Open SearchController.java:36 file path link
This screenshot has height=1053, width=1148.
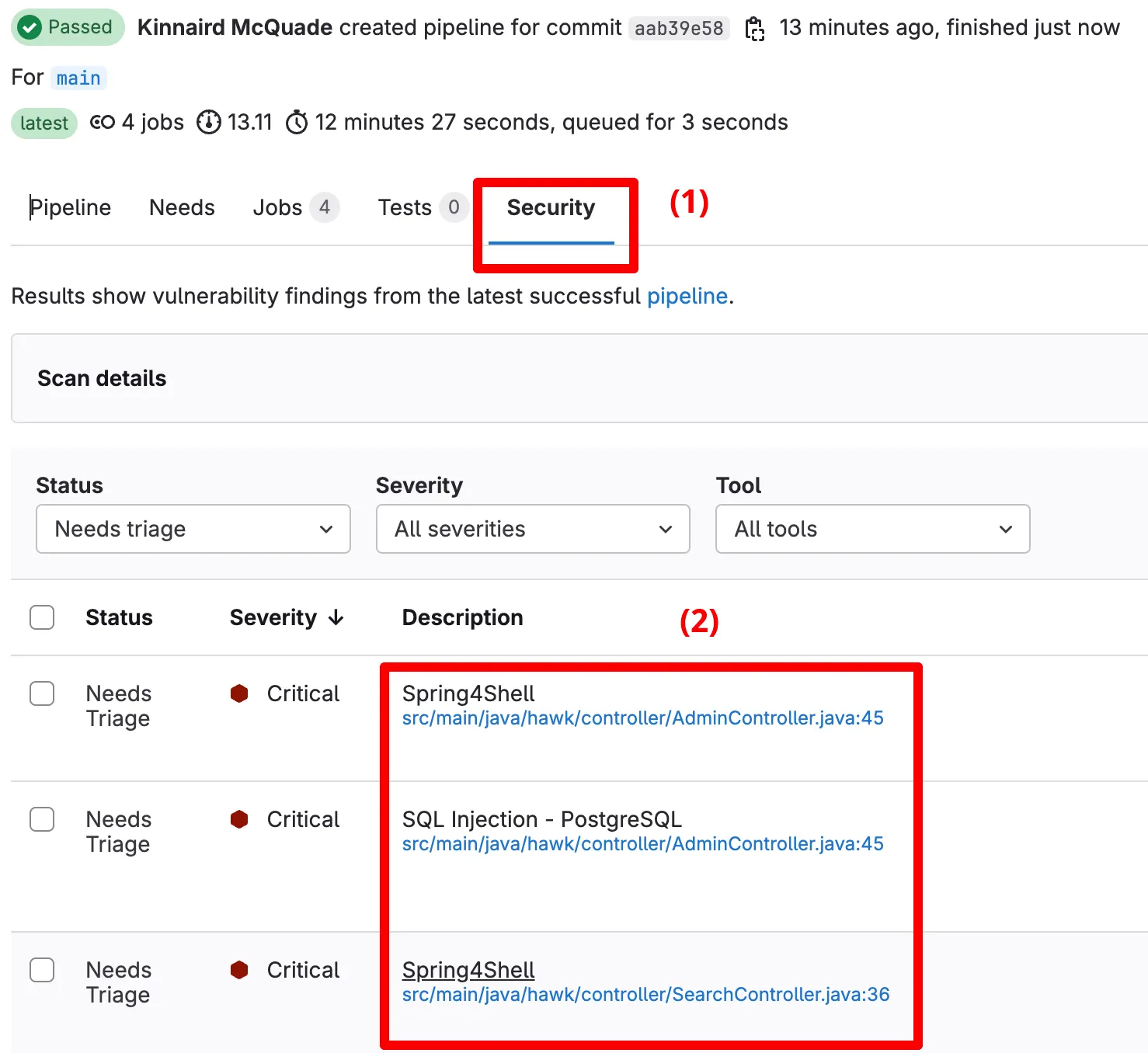646,995
